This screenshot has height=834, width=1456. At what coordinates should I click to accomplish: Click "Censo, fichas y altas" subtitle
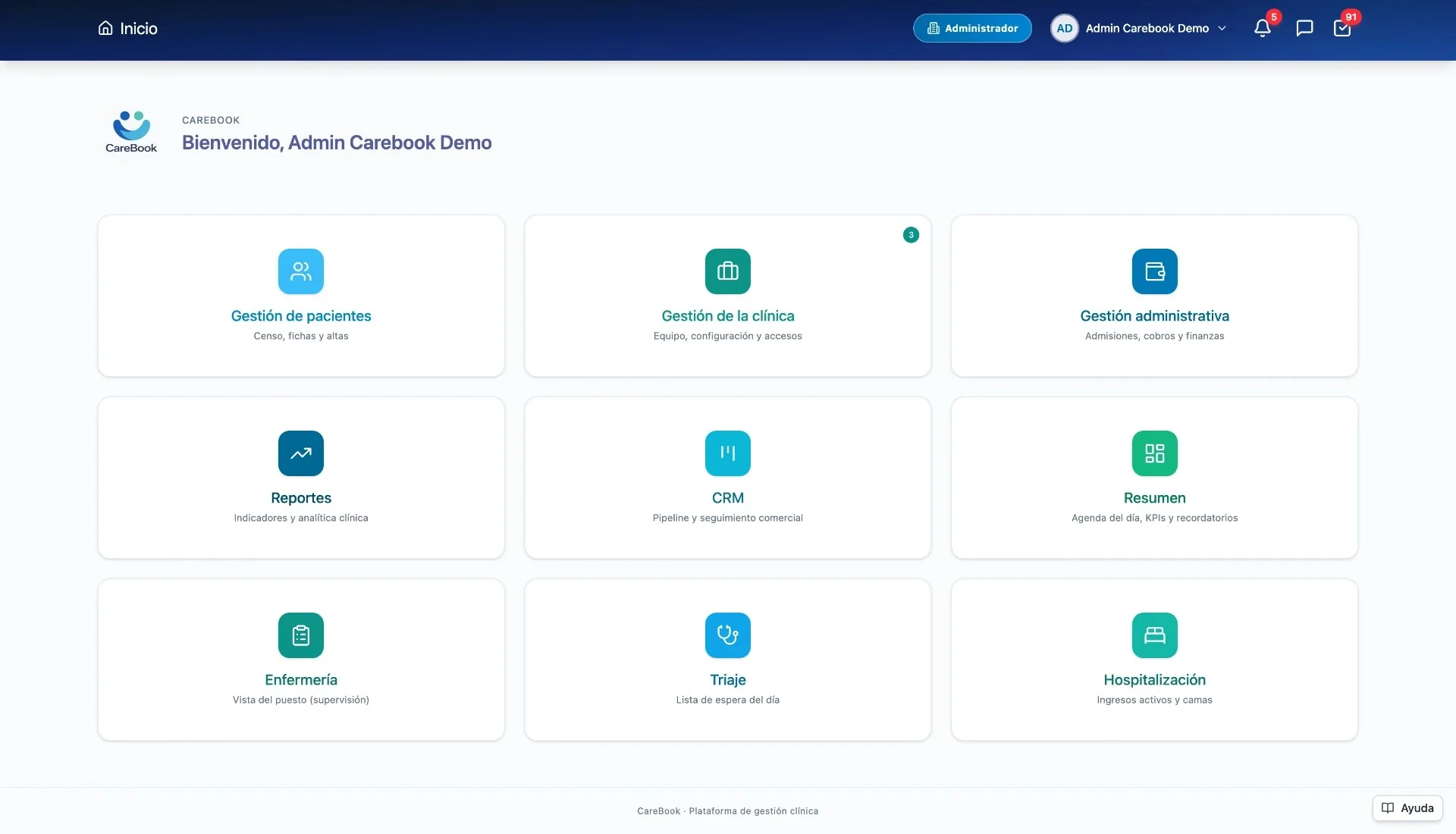point(301,336)
